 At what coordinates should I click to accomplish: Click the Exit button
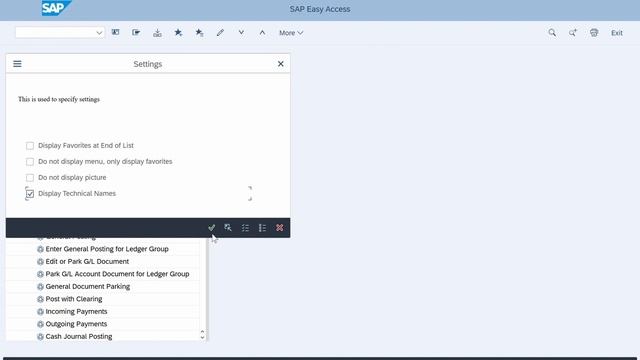tap(617, 33)
